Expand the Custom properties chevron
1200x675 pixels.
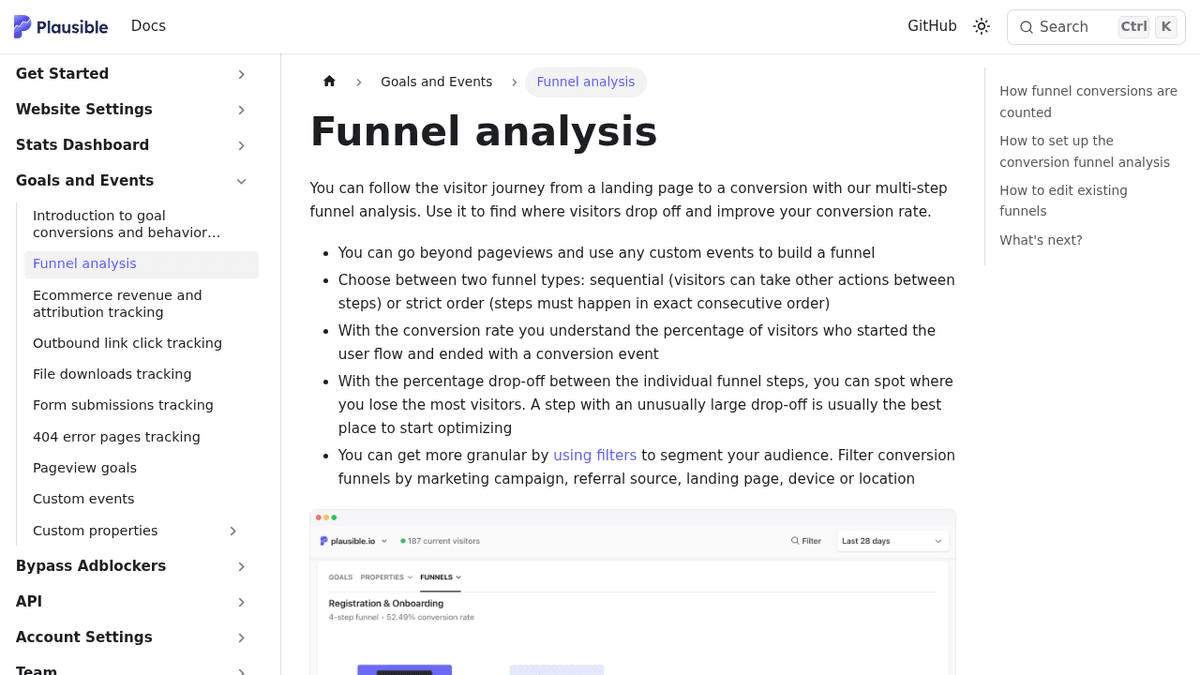233,531
